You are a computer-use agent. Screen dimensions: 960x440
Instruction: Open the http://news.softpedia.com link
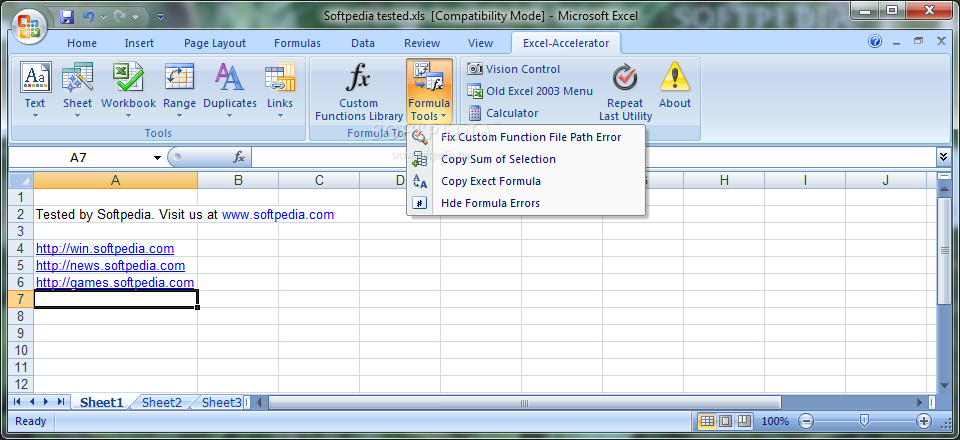pyautogui.click(x=110, y=266)
